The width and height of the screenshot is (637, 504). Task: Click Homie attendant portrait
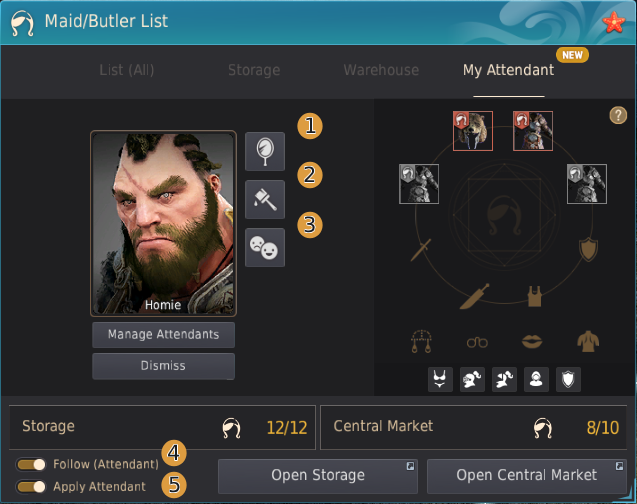[163, 223]
